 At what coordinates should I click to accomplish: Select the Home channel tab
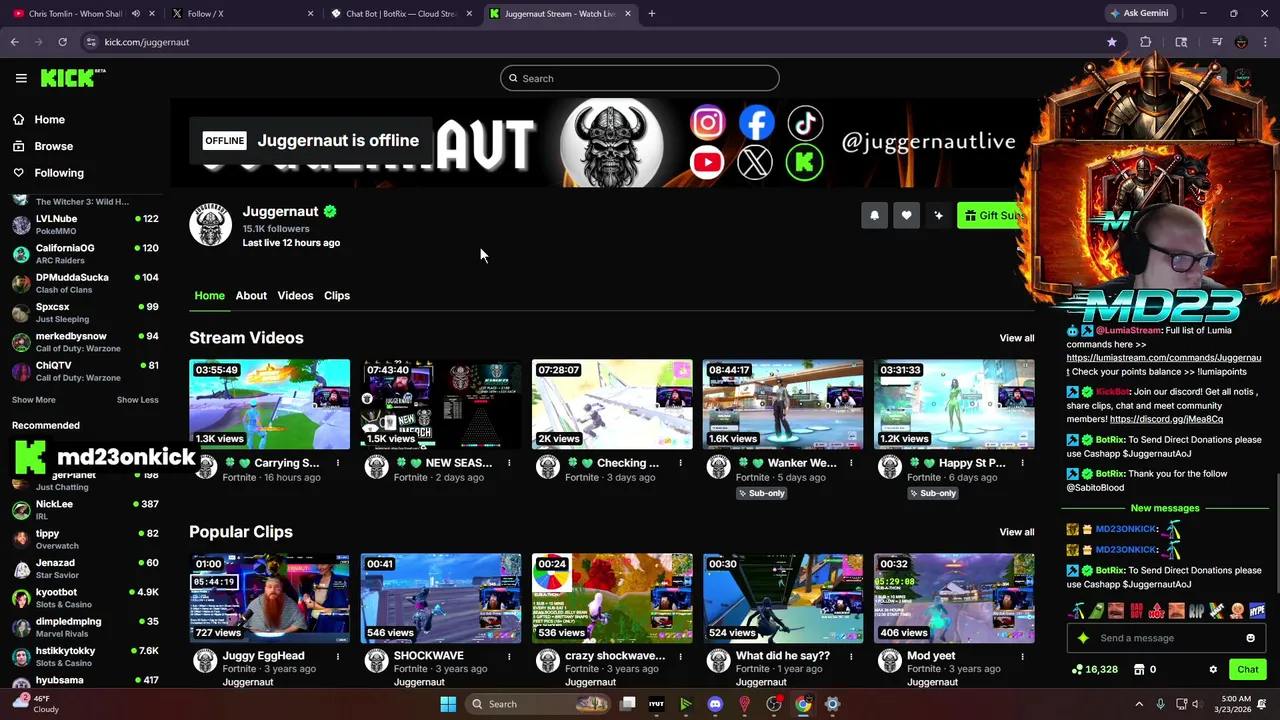[x=209, y=295]
